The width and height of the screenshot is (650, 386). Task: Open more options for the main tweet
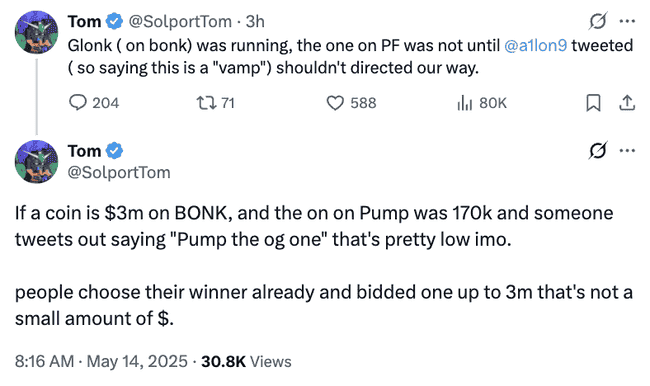pyautogui.click(x=627, y=150)
